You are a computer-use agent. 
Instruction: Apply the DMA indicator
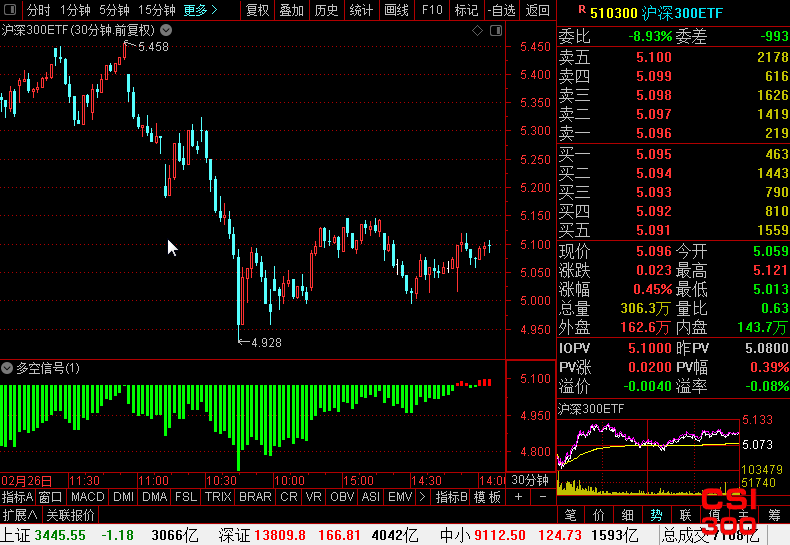tap(155, 497)
